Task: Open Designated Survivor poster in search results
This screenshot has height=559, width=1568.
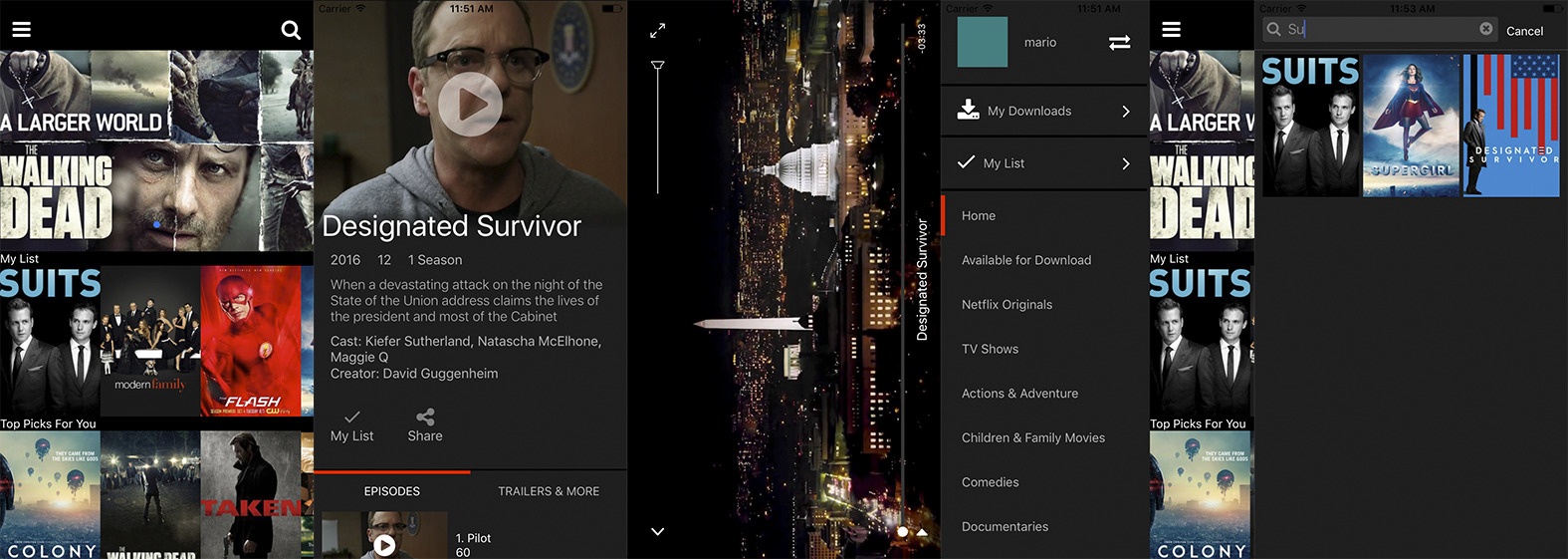Action: [x=1511, y=126]
